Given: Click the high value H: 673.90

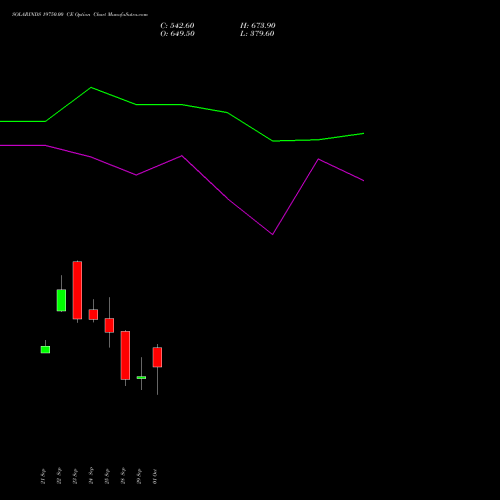Looking at the screenshot, I should click(x=258, y=26).
